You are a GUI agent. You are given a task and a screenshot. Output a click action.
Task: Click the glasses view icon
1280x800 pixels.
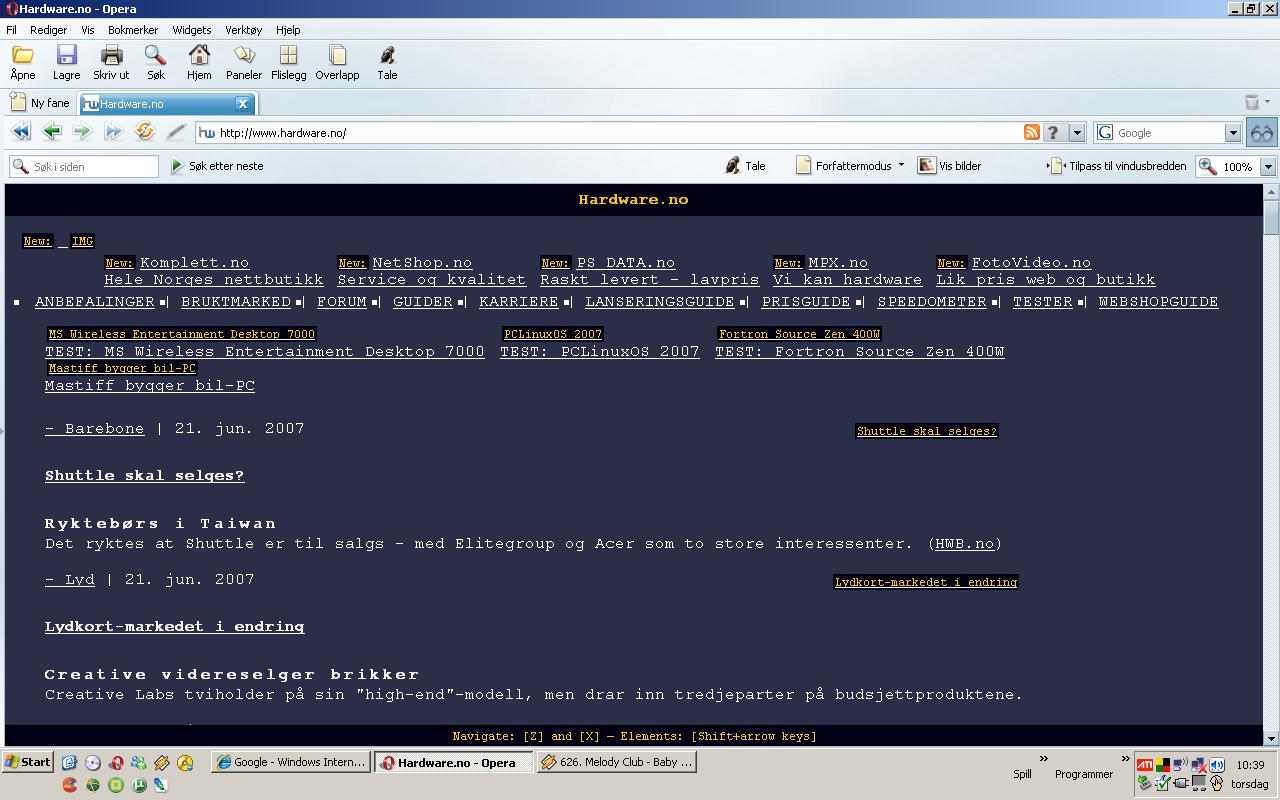[x=1262, y=132]
